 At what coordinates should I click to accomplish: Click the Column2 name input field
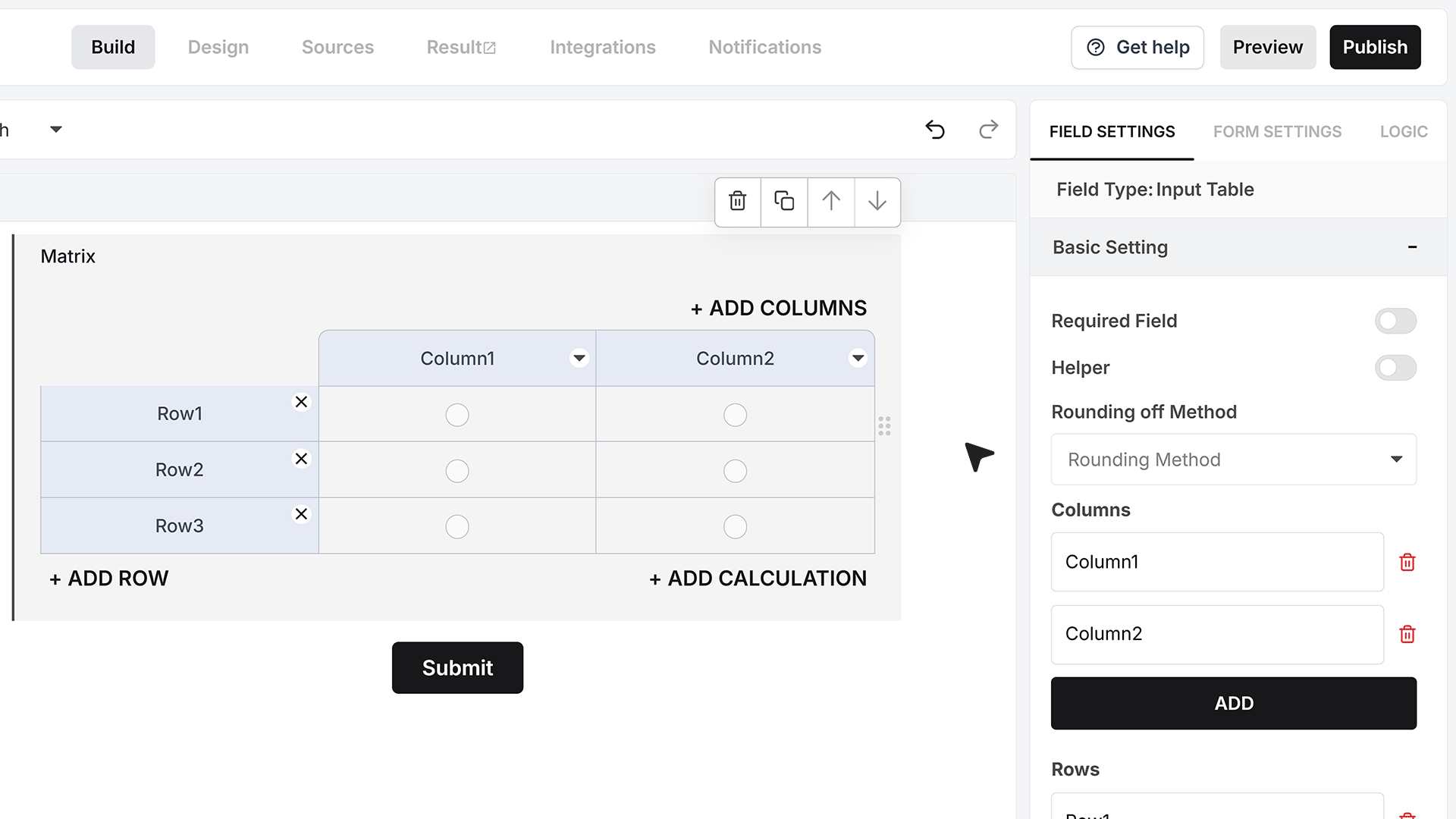tap(1217, 634)
